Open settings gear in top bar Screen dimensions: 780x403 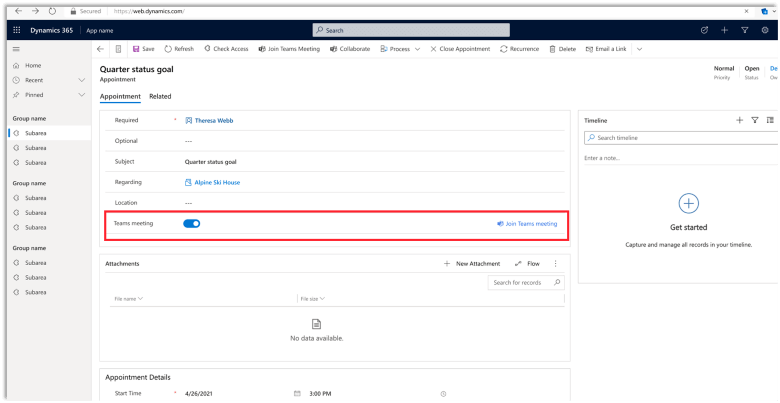[765, 31]
